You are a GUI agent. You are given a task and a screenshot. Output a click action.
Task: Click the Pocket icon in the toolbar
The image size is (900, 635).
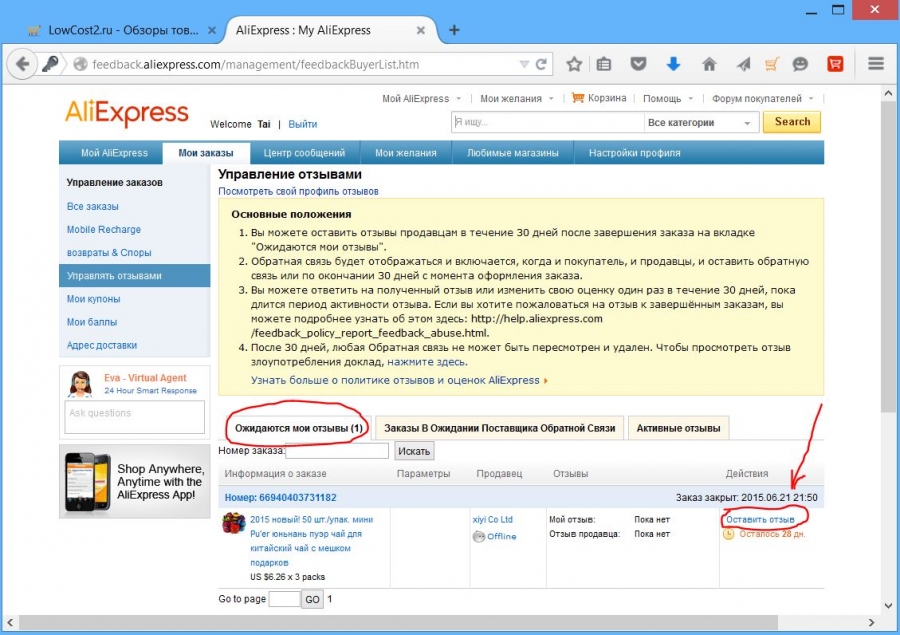coord(638,64)
